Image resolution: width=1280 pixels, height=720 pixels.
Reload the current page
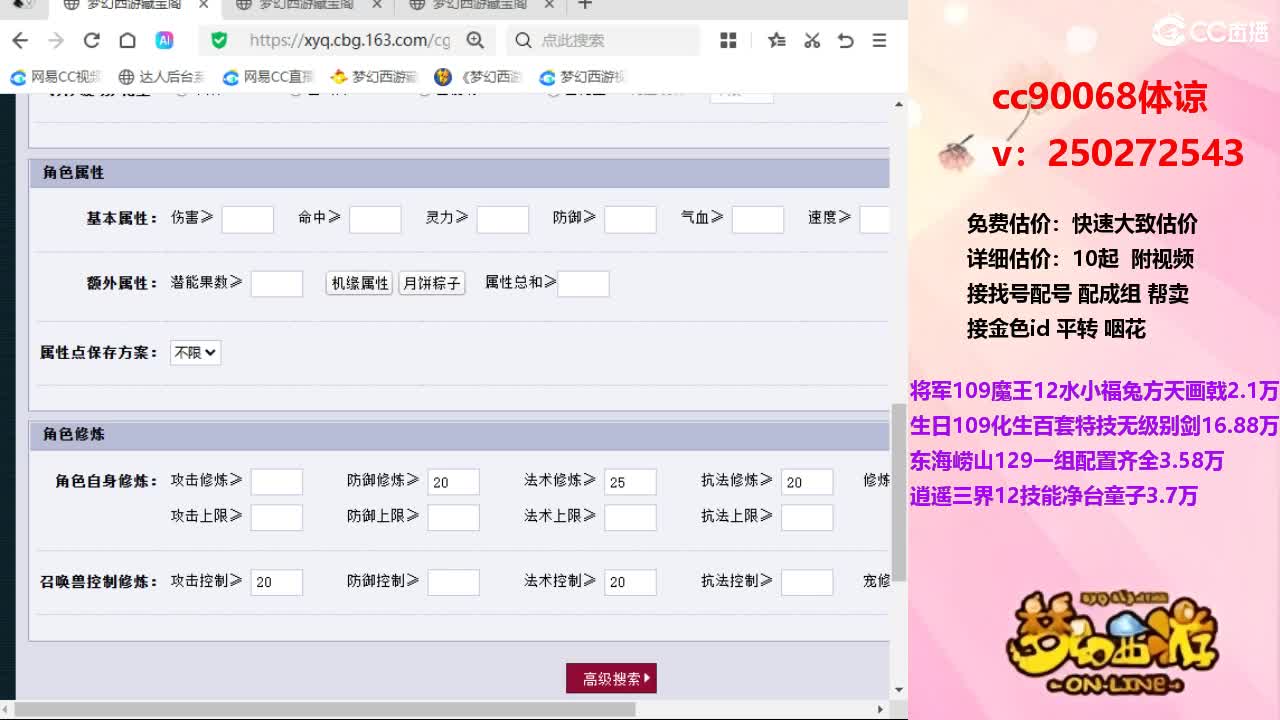(91, 41)
